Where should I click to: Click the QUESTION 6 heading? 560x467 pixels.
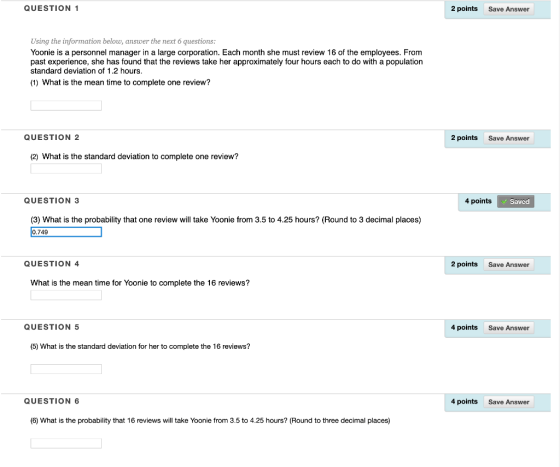(51, 401)
